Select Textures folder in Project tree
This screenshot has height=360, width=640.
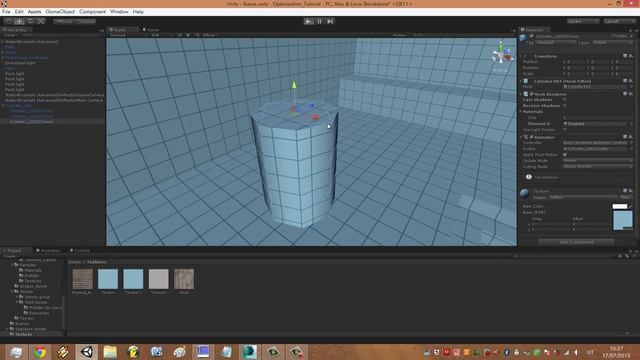tap(20, 334)
